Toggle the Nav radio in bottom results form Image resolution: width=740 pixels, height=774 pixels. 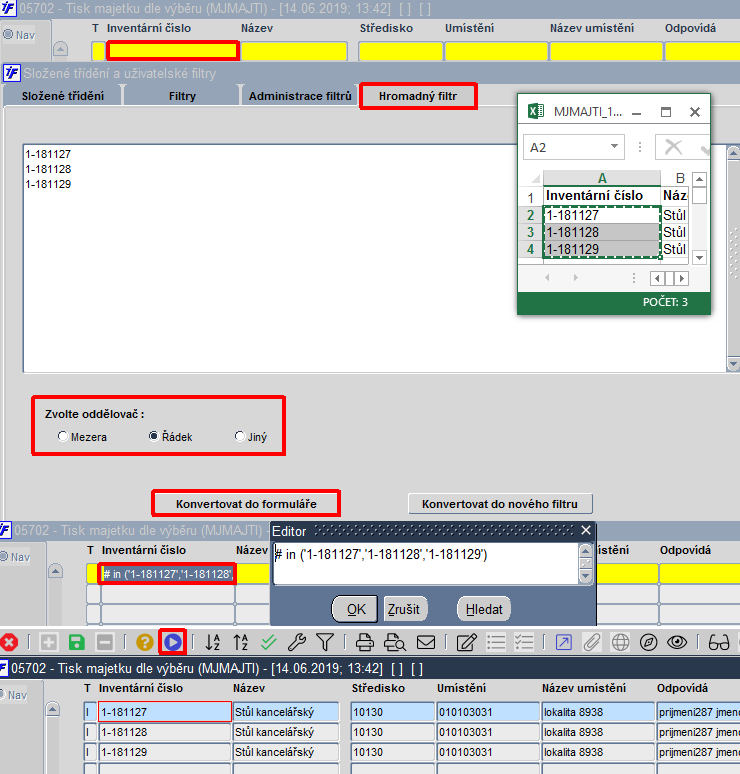click(3, 694)
